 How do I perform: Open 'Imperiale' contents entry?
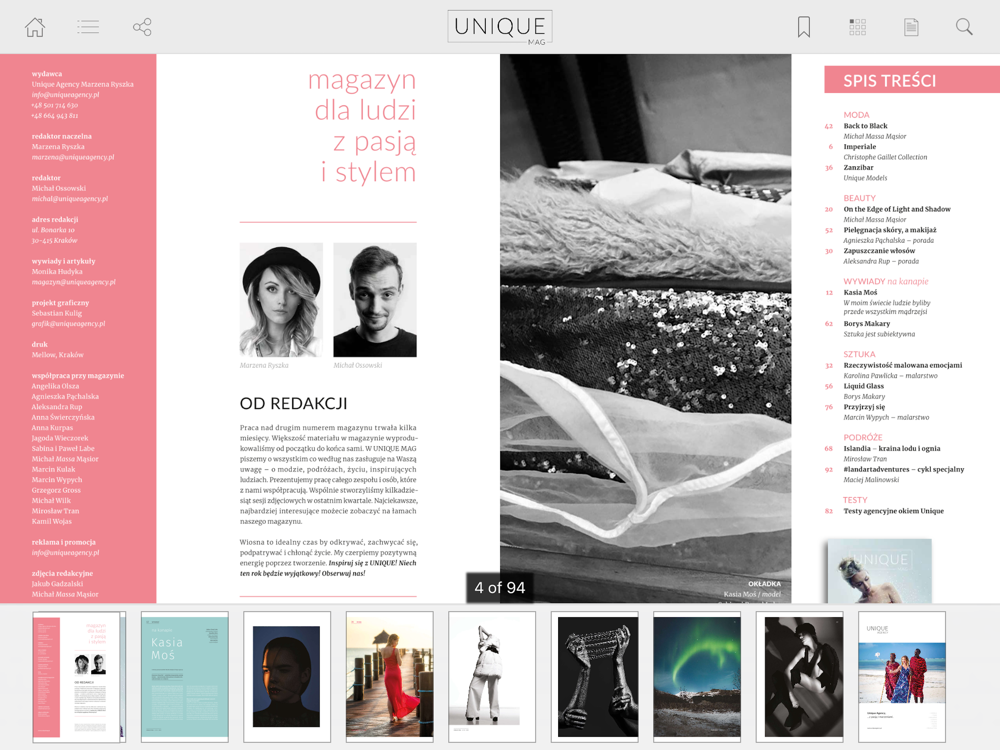point(860,147)
